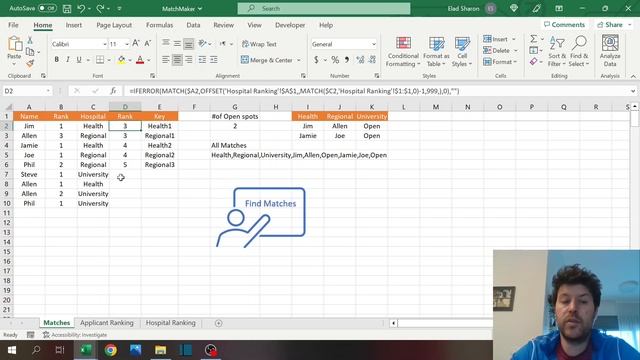Open the Hospital Ranking sheet tab

click(x=171, y=322)
